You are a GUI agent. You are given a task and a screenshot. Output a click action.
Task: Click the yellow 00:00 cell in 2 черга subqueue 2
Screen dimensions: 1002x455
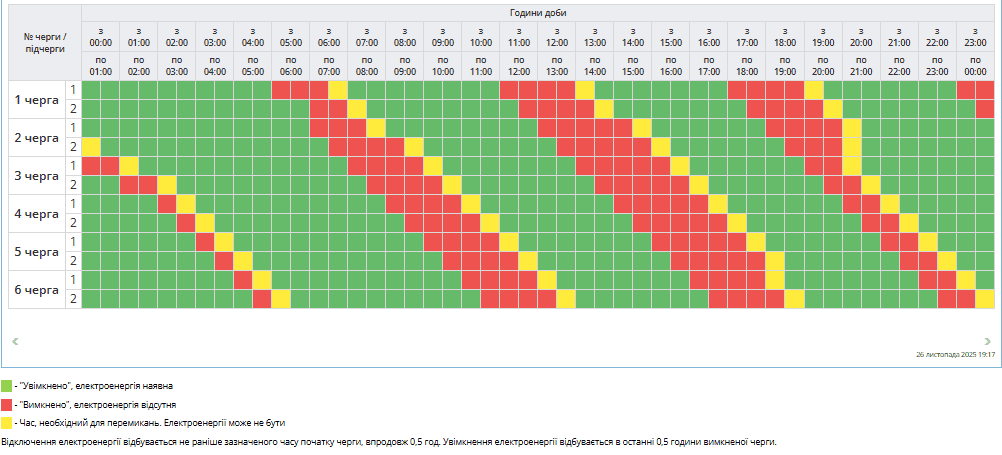coord(91,147)
